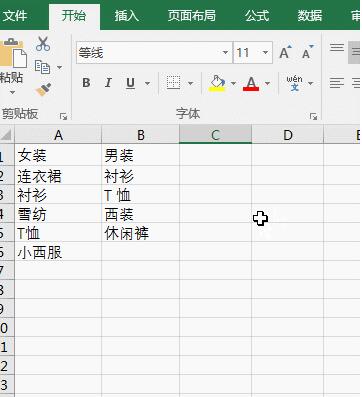Screen dimensions: 362x397
Task: Open the 剪贴板 pane launcher
Action: [x=63, y=116]
